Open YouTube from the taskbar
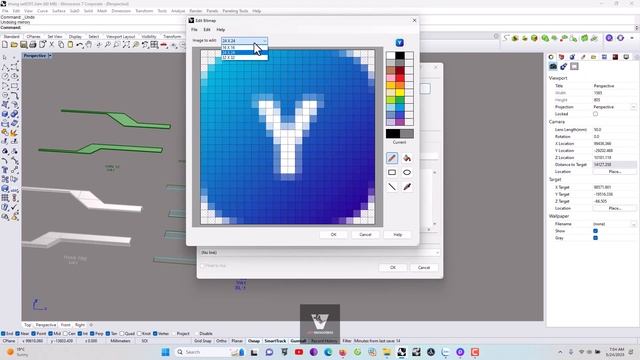Viewport: 640px width, 360px height. pos(299,352)
